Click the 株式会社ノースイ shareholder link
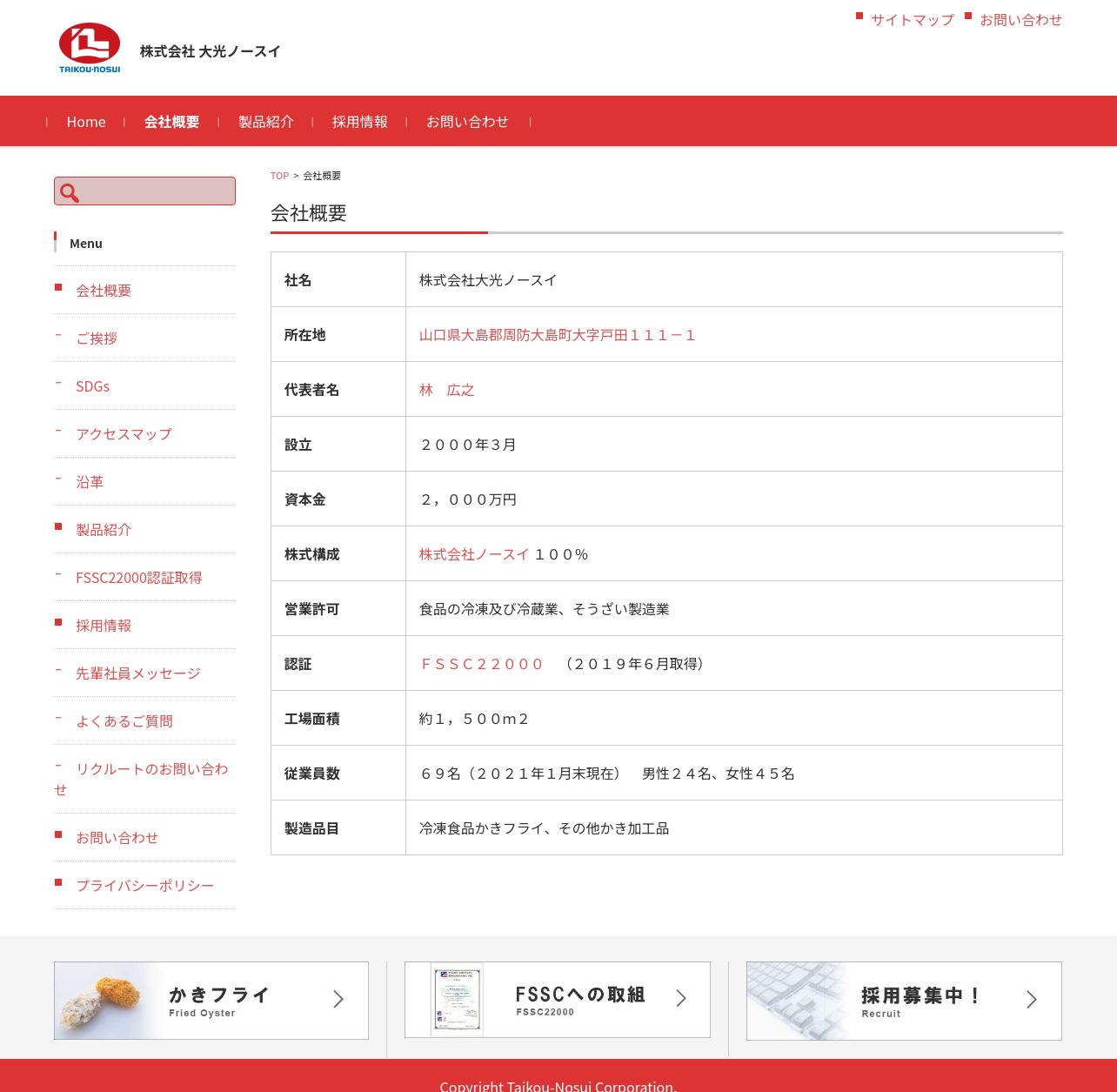Screen dimensions: 1117x1092 coord(474,554)
